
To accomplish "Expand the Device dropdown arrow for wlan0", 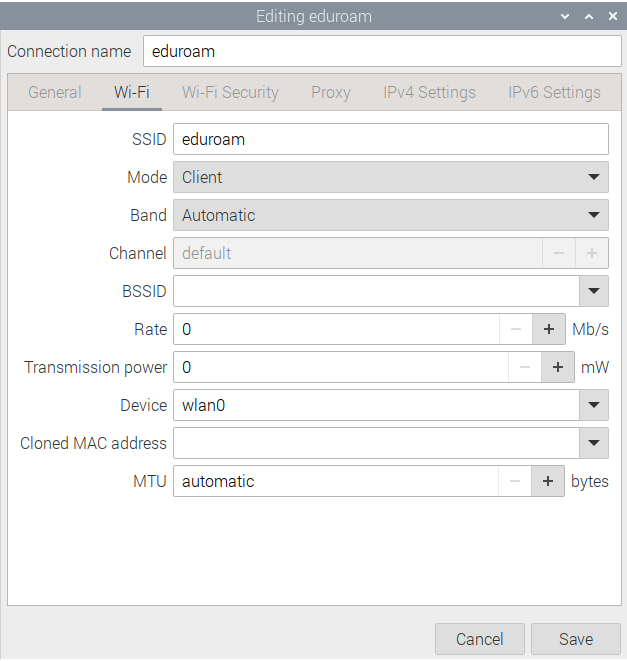I will coord(594,405).
